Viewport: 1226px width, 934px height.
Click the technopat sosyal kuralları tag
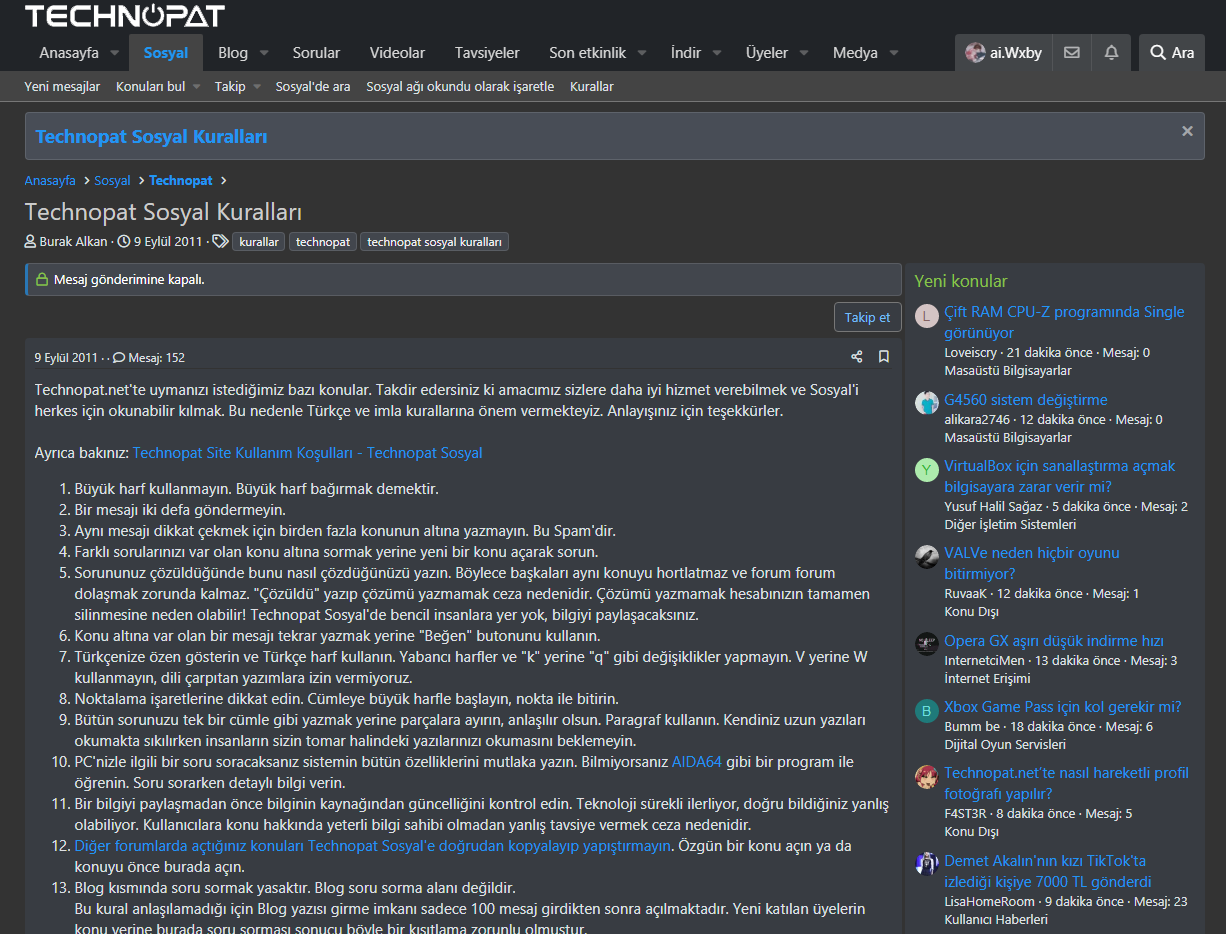434,242
